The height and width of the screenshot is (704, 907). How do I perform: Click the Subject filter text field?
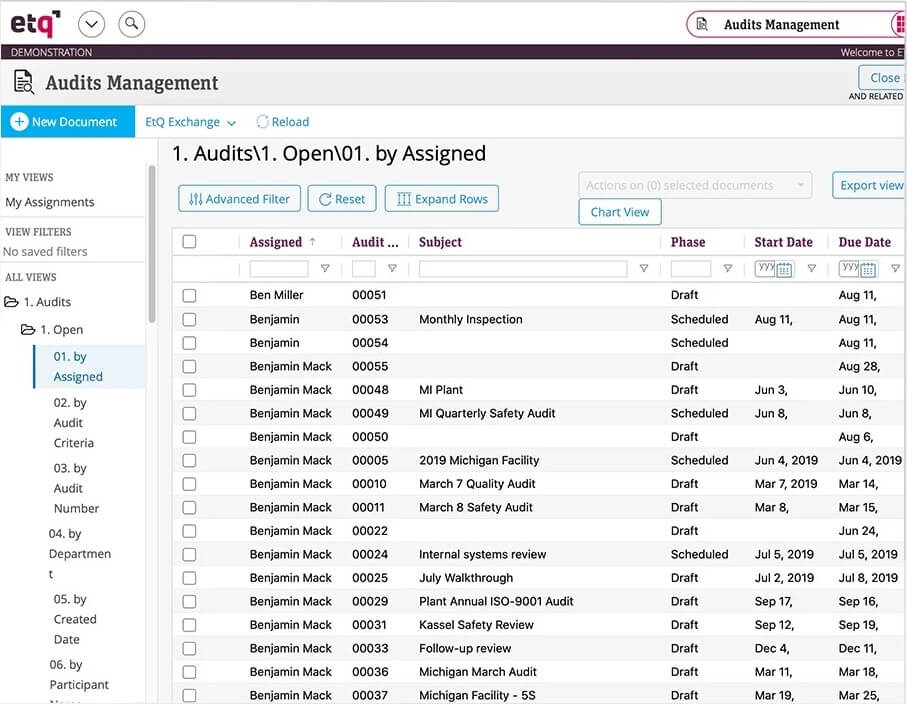[523, 269]
